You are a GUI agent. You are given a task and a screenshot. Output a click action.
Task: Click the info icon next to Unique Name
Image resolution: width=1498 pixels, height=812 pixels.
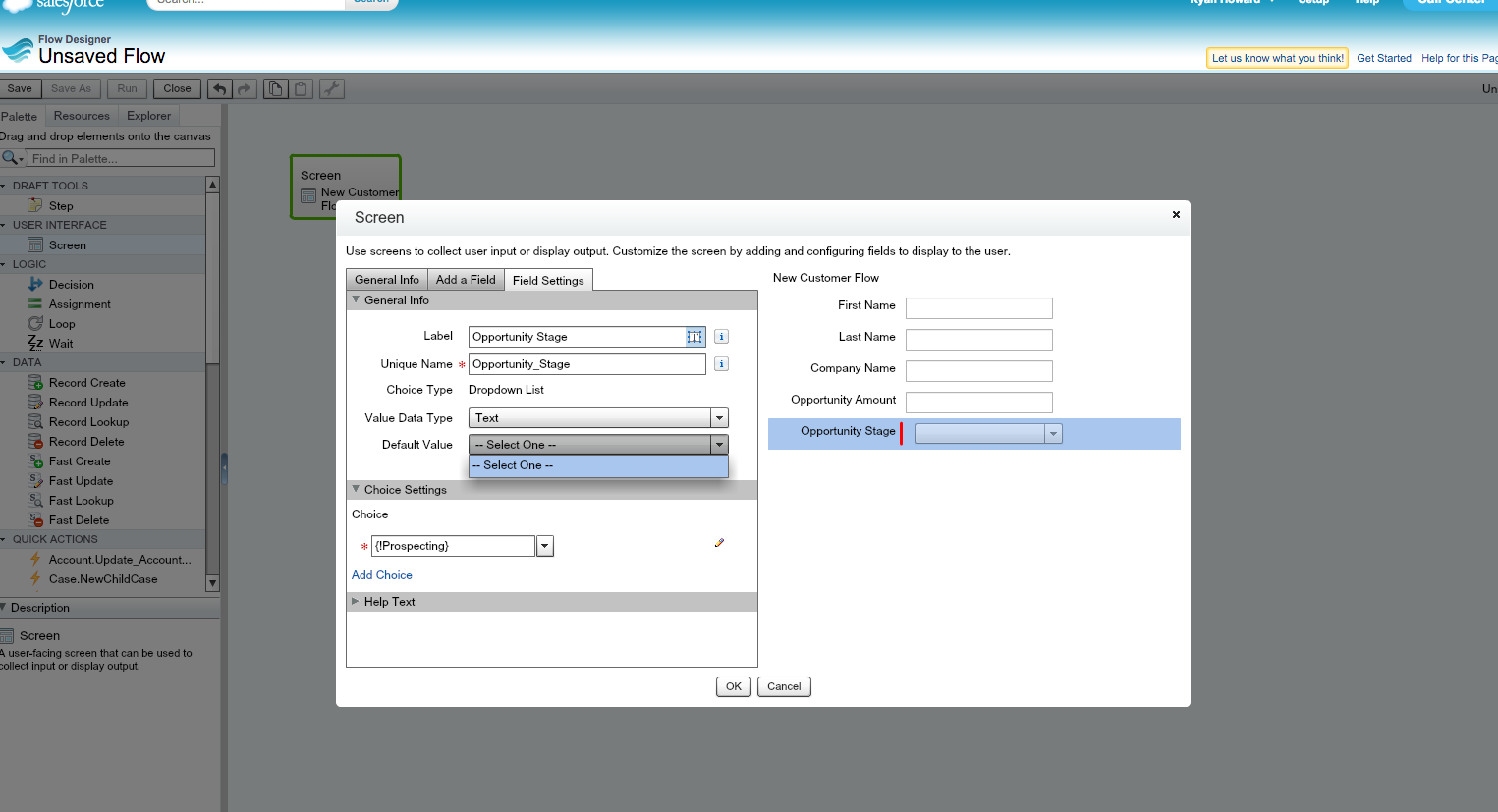pyautogui.click(x=721, y=364)
